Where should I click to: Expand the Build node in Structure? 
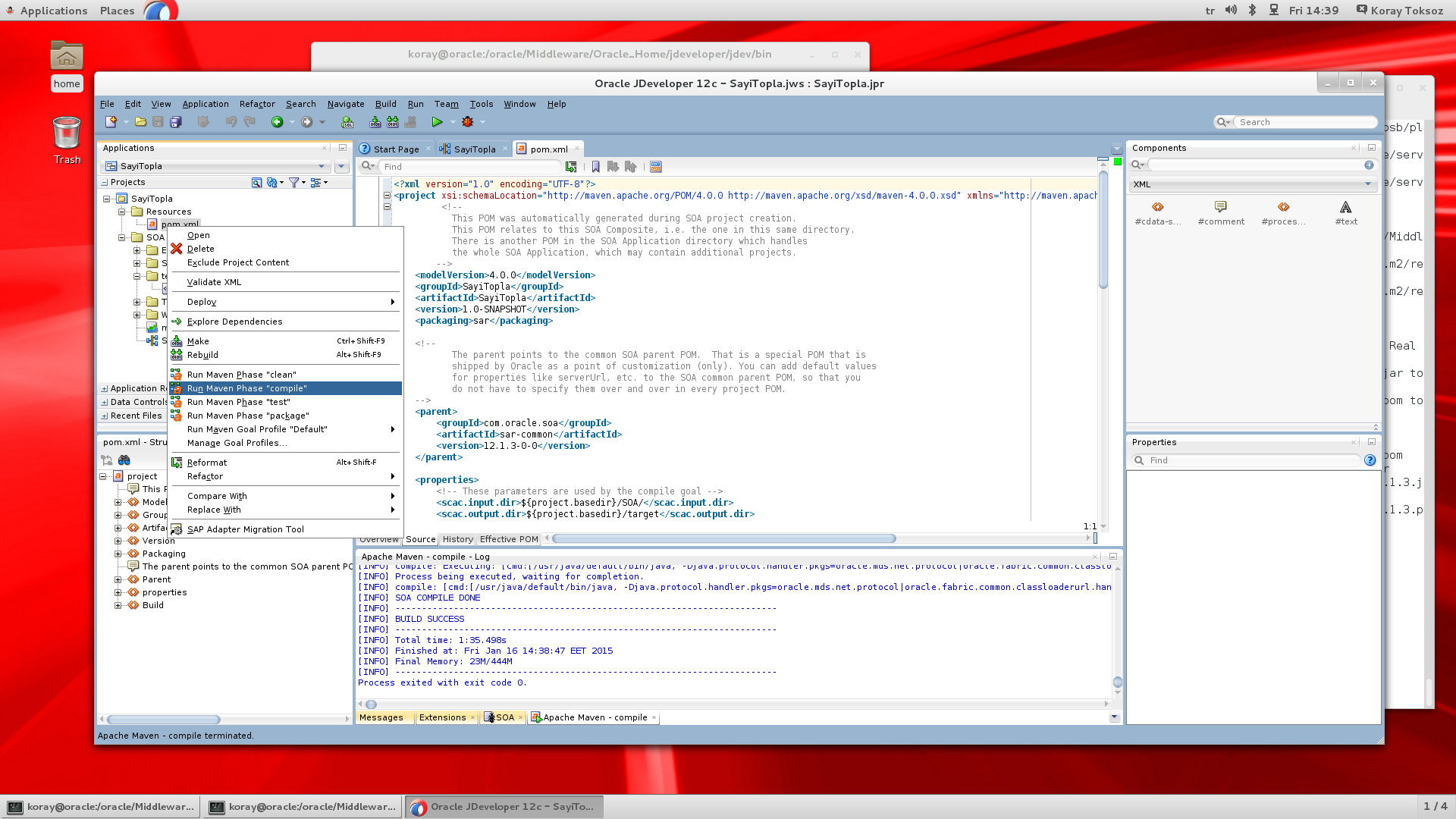click(x=118, y=605)
